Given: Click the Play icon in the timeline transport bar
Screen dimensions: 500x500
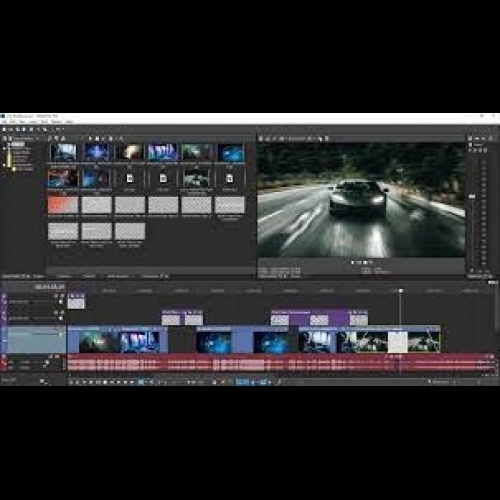Looking at the screenshot, I should 91,382.
